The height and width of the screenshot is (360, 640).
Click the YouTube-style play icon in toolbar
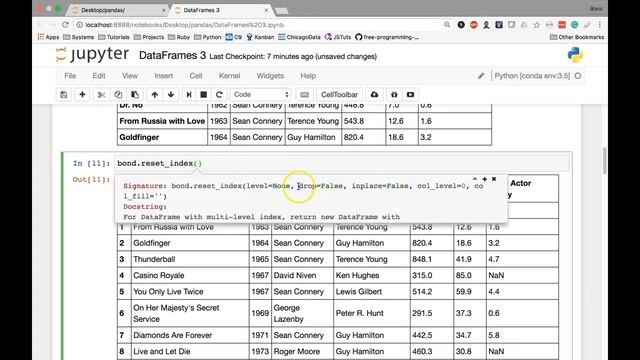pyautogui.click(x=410, y=95)
